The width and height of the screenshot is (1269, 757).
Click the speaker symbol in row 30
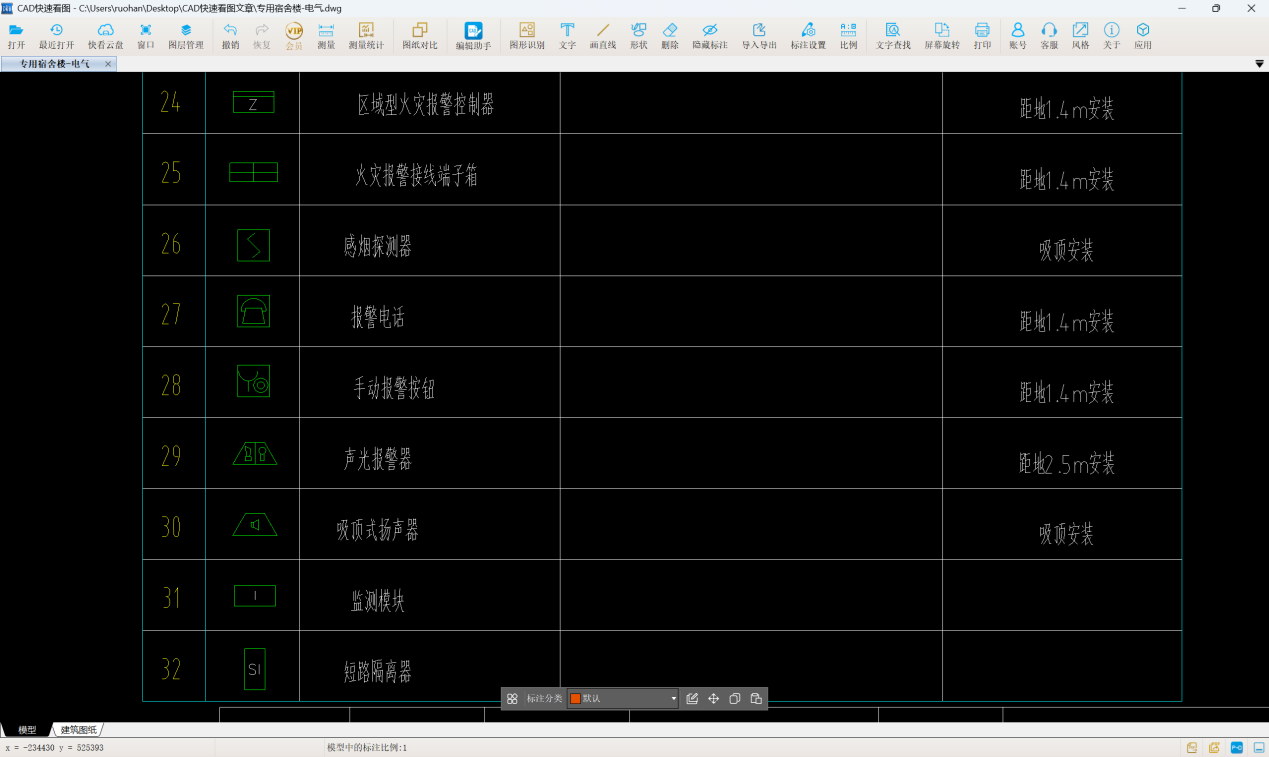tap(255, 525)
